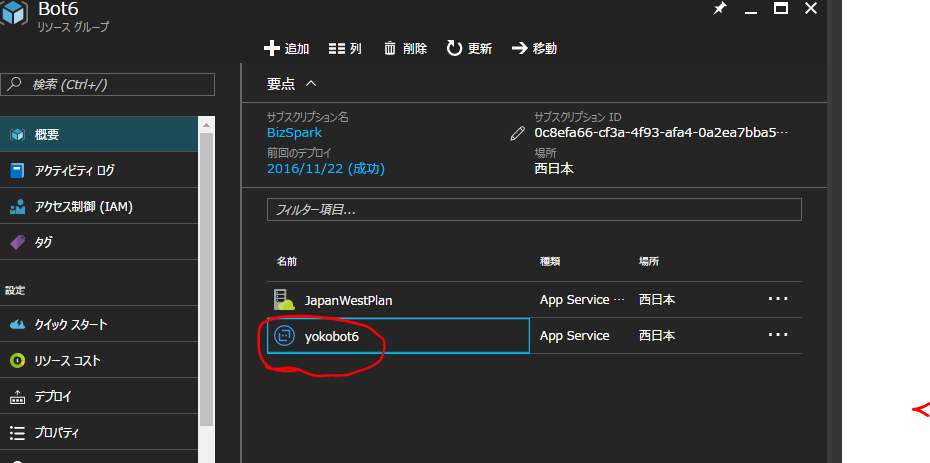Open アクティビティ ログ in the side menu
Image resolution: width=930 pixels, height=463 pixels.
[x=99, y=170]
